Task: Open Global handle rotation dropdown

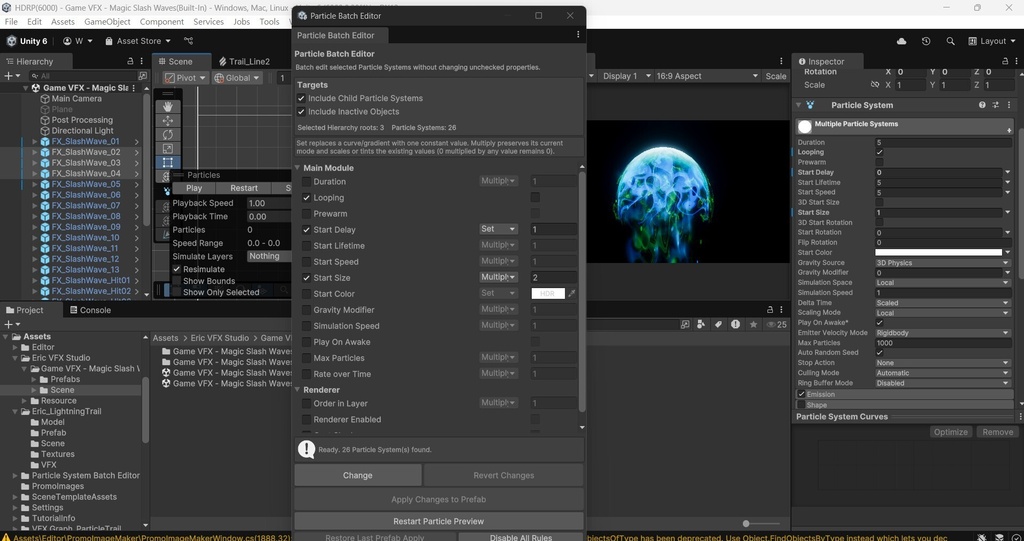Action: 236,78
